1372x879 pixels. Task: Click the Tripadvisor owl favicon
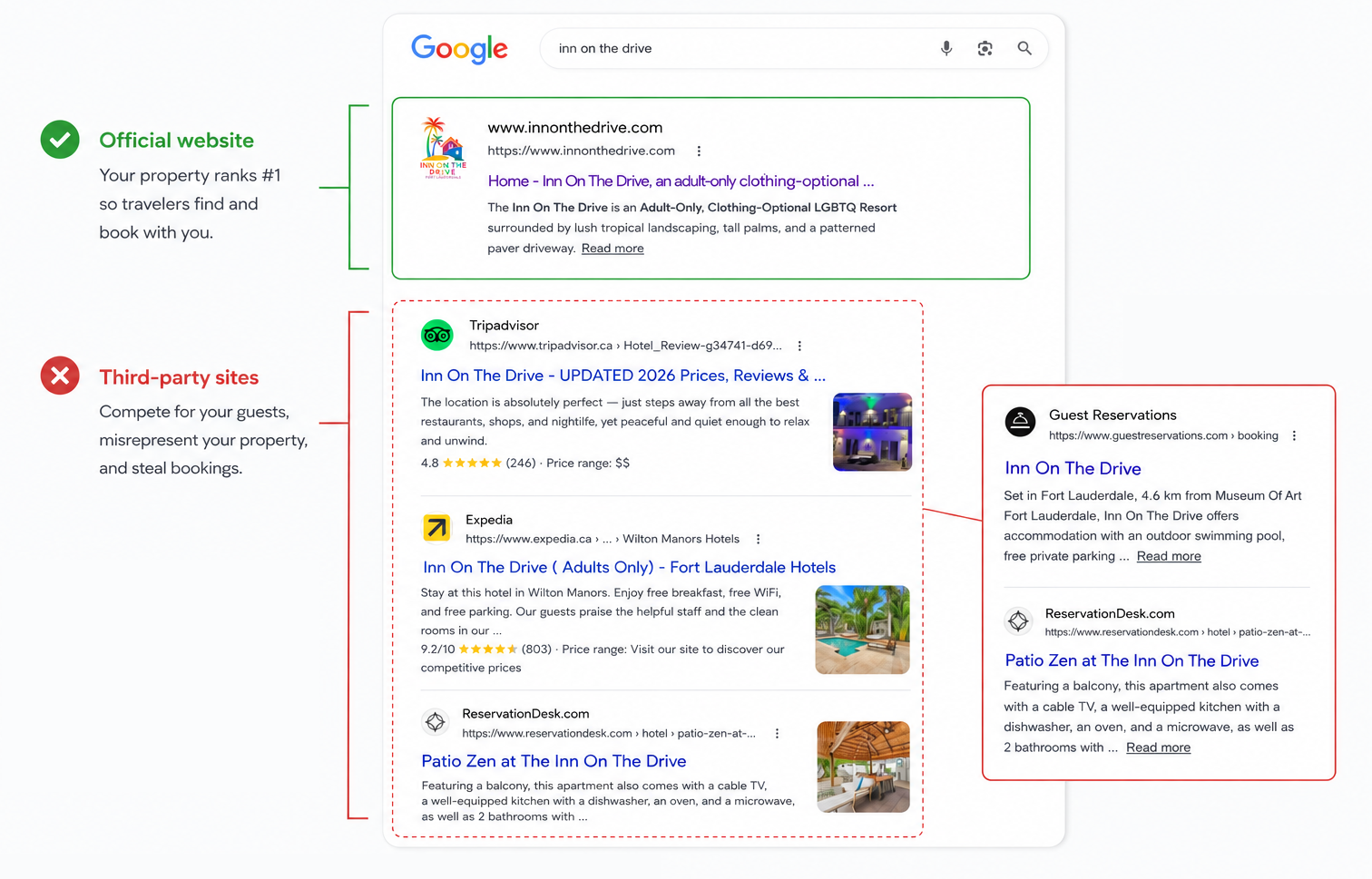point(437,336)
